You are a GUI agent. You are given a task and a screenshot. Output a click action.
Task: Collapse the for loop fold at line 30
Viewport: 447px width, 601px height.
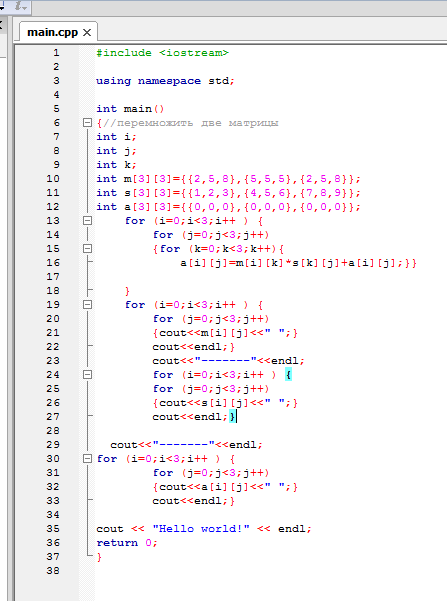(x=87, y=459)
